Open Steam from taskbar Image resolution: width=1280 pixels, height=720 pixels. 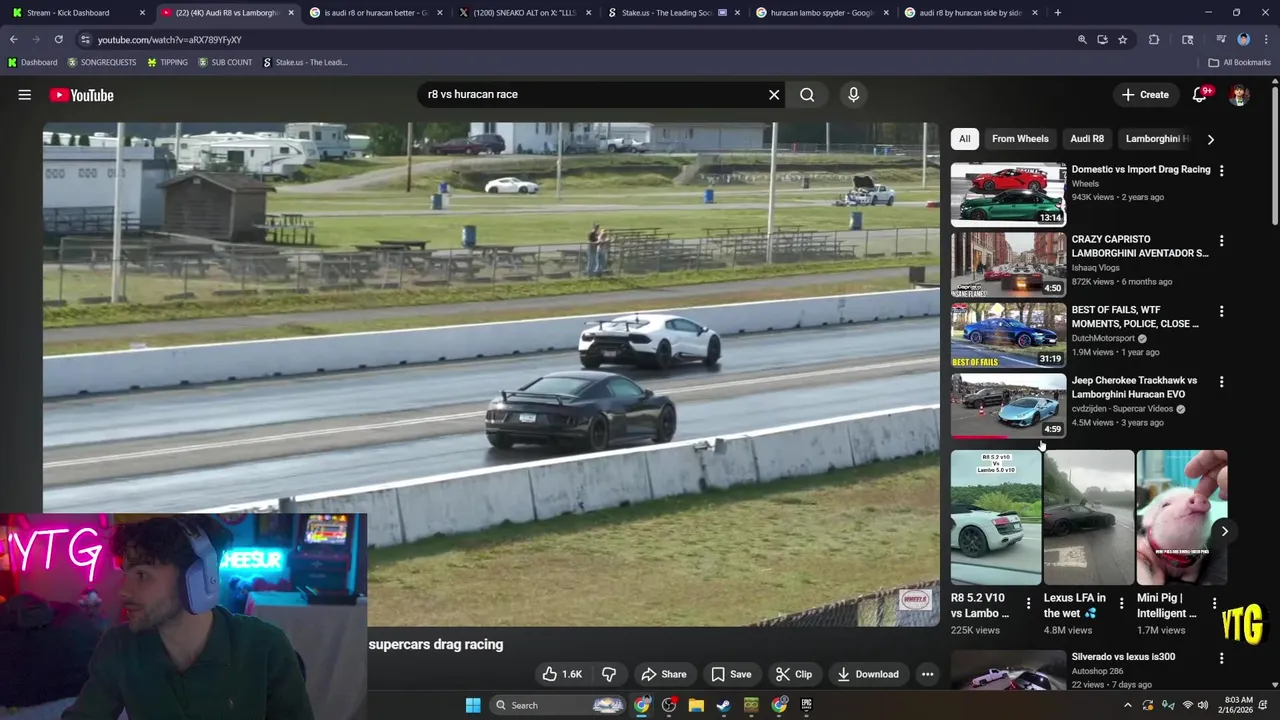(x=723, y=705)
